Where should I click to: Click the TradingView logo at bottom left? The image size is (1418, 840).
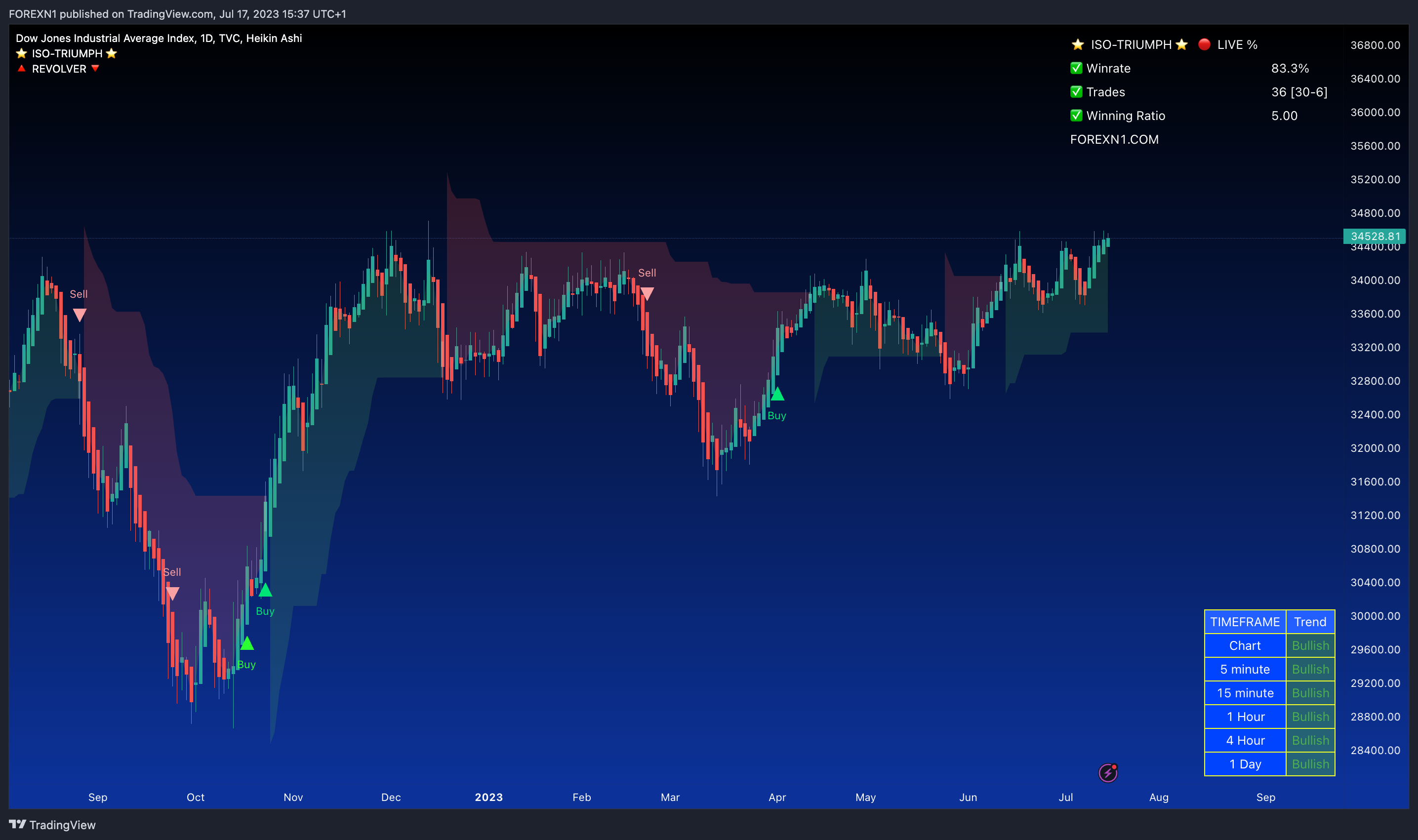point(52,825)
